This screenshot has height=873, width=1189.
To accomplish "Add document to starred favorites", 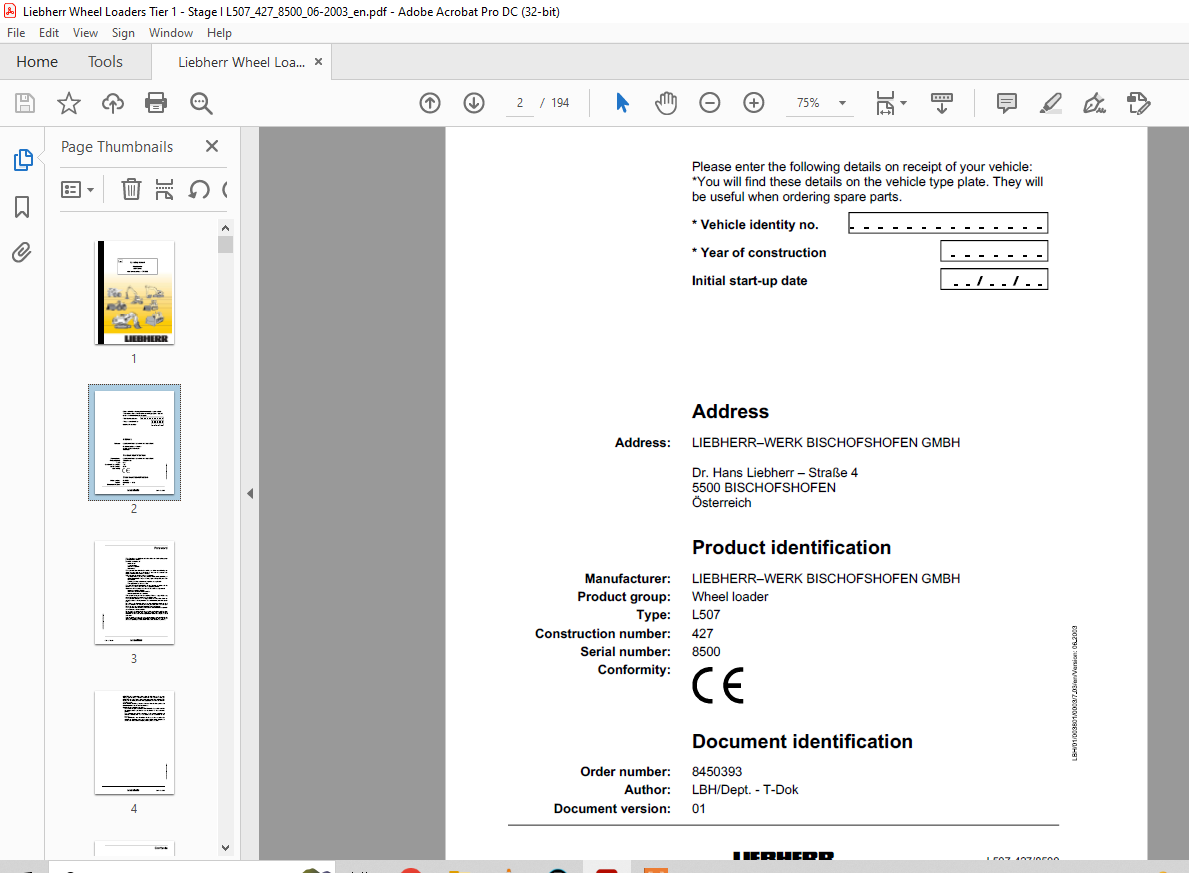I will coord(69,103).
